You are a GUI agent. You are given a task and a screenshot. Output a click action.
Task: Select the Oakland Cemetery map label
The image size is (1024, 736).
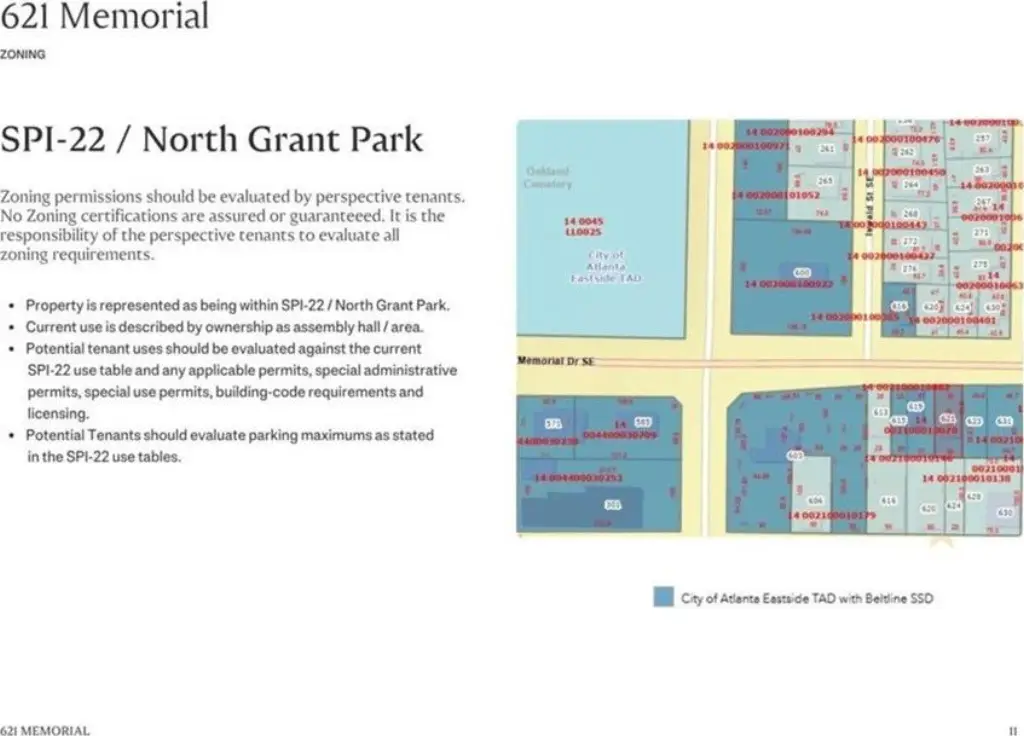pyautogui.click(x=547, y=178)
